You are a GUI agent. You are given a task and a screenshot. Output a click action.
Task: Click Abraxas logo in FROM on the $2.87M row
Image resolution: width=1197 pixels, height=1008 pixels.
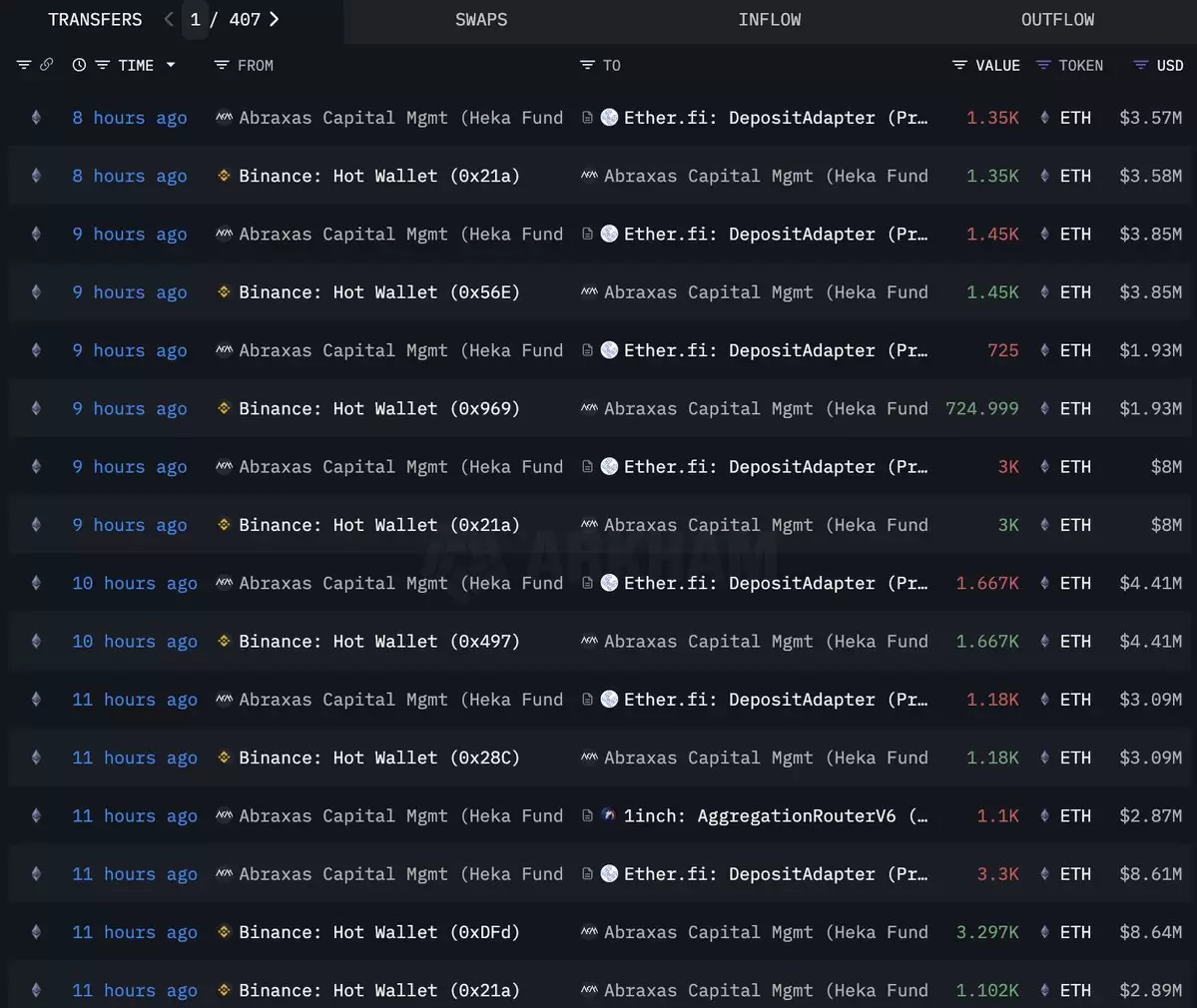[224, 815]
